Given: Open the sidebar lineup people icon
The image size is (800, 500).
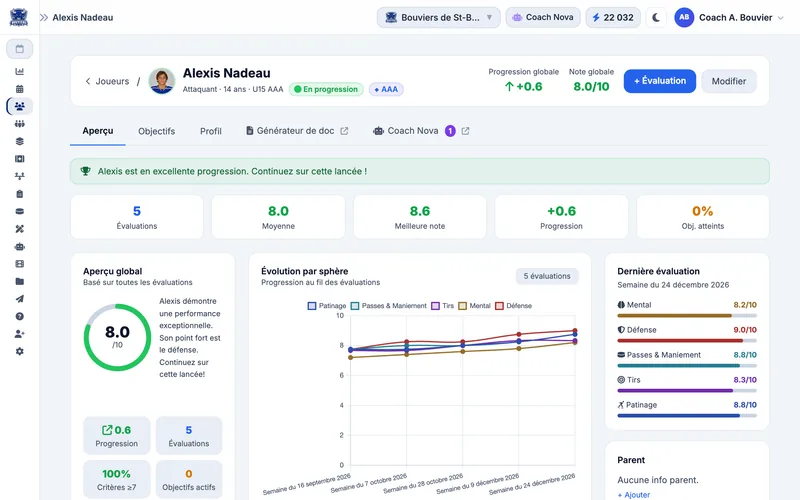Looking at the screenshot, I should [19, 124].
